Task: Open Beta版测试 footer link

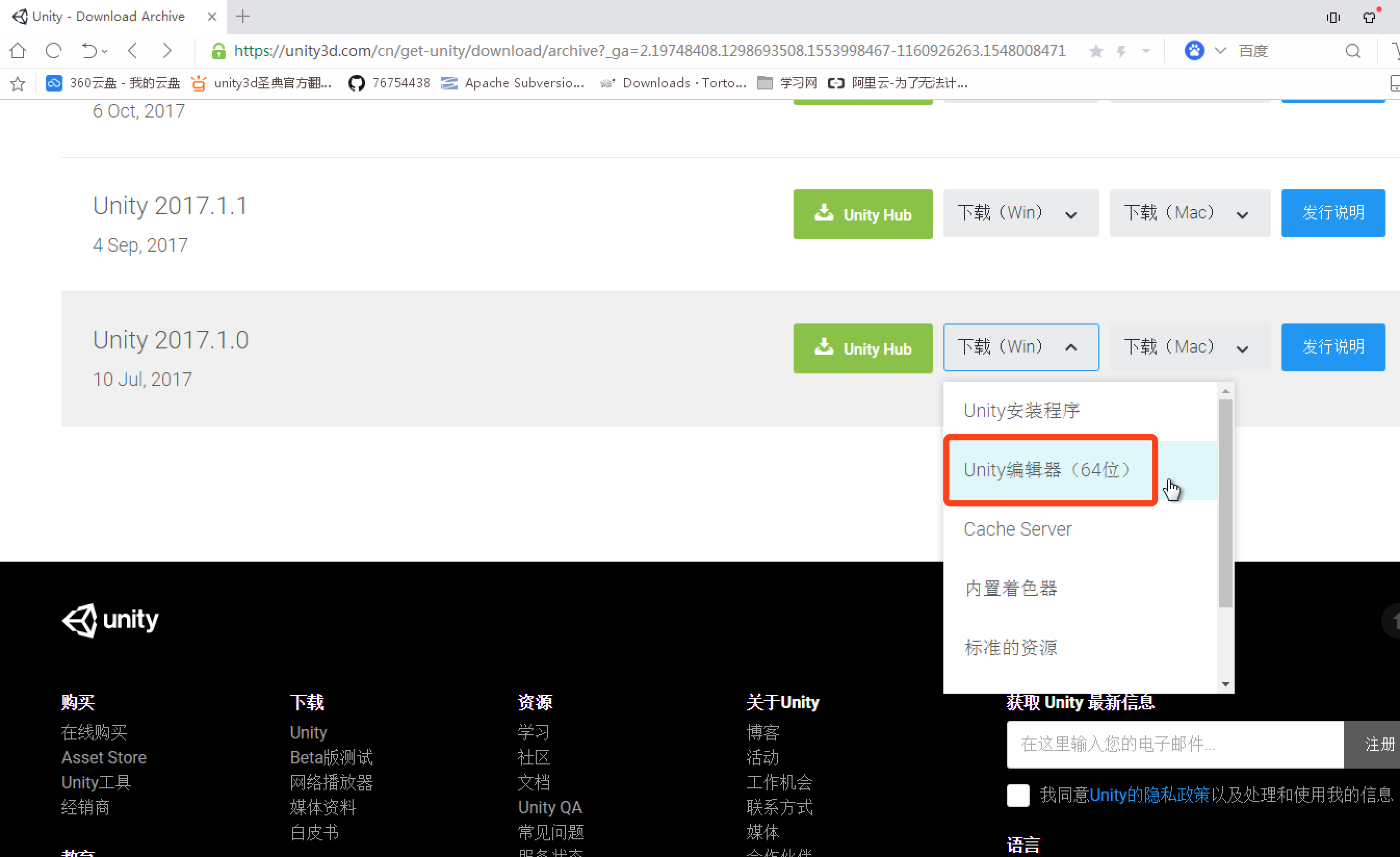Action: (331, 758)
